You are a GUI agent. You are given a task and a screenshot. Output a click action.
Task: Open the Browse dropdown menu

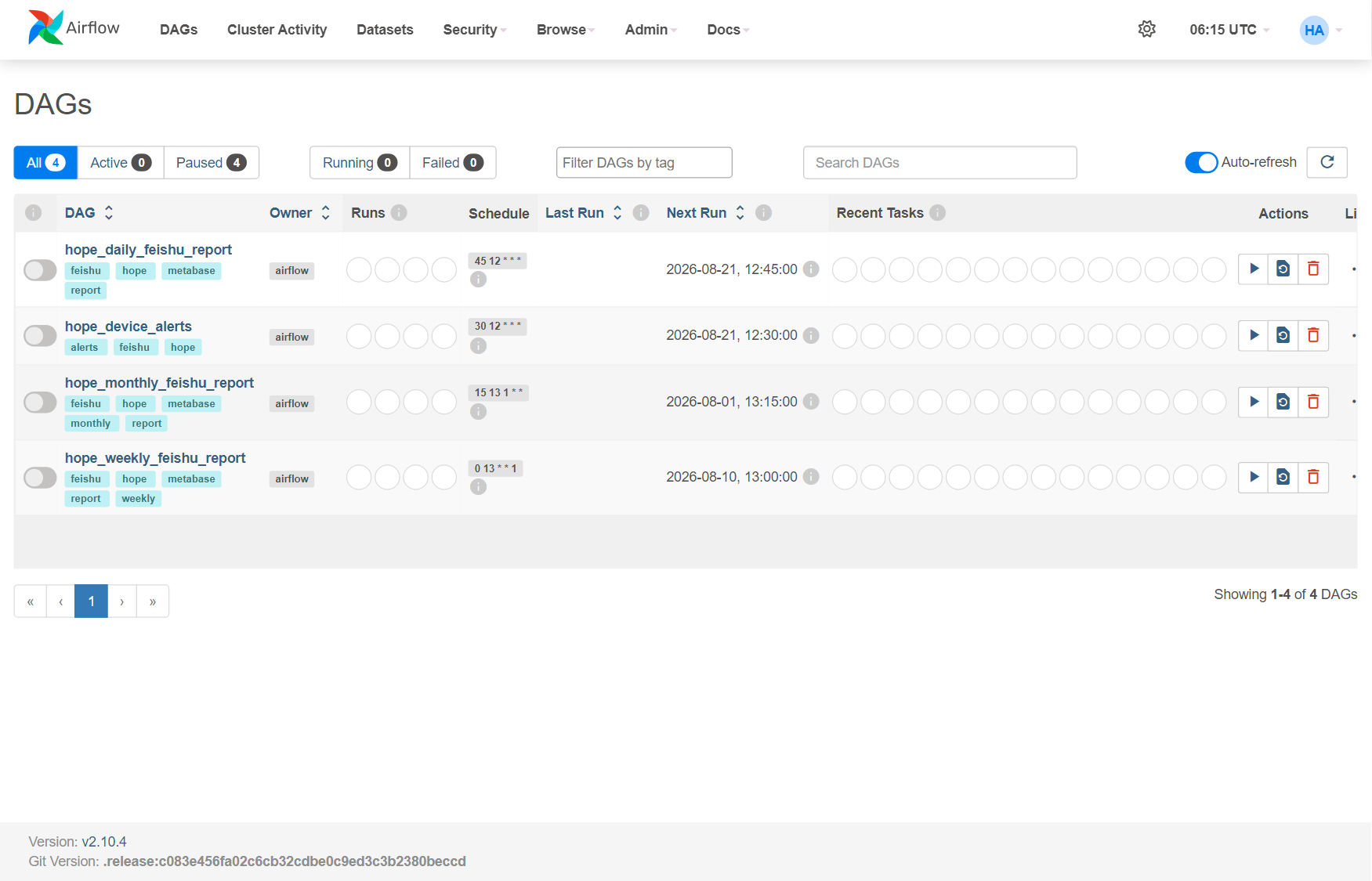[566, 30]
